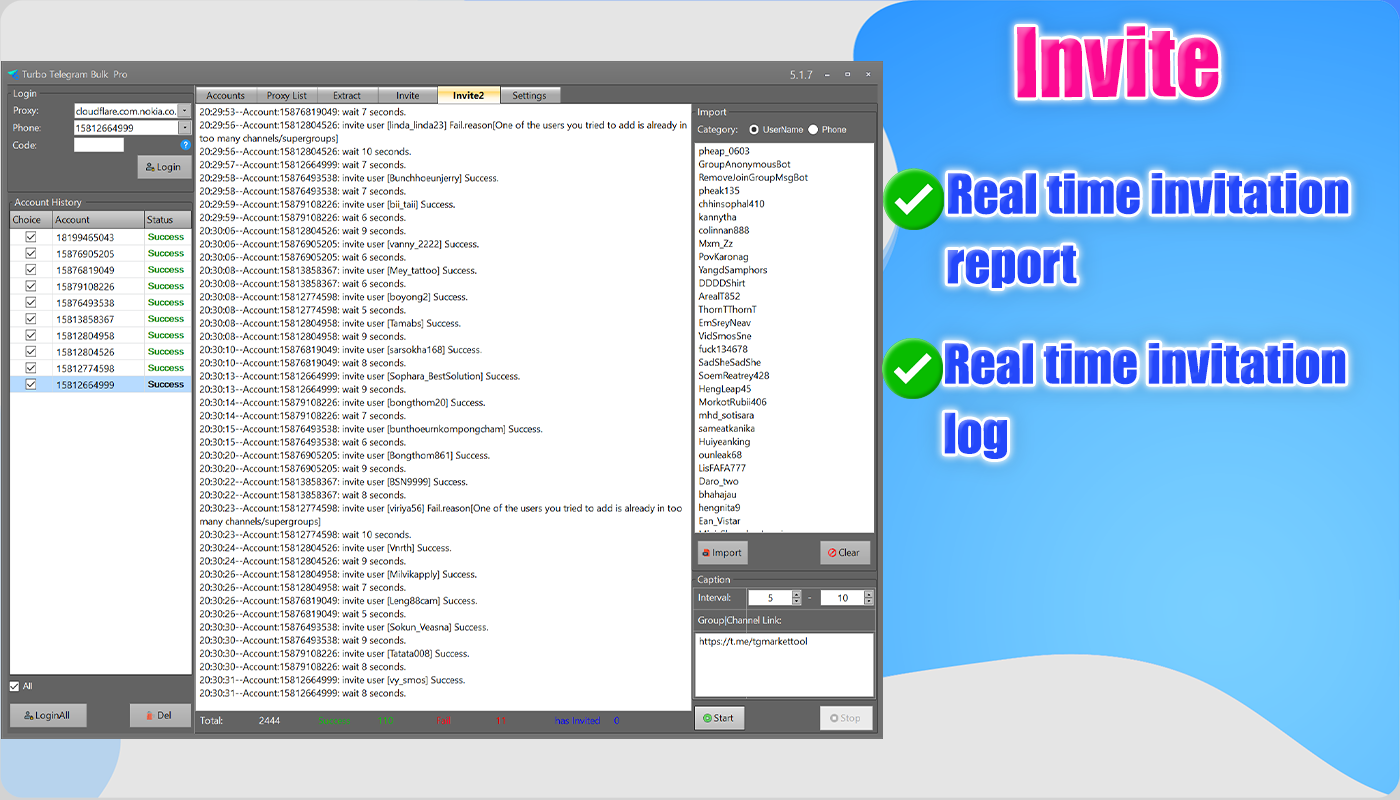
Task: Switch to the Invite tab
Action: [408, 96]
